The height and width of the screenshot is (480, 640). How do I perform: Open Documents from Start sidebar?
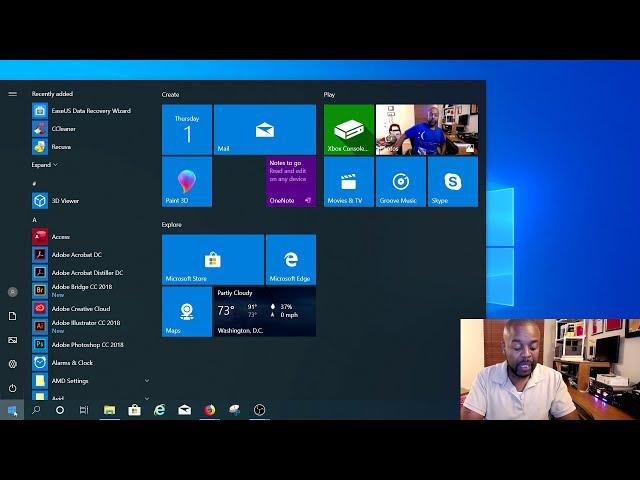13,316
